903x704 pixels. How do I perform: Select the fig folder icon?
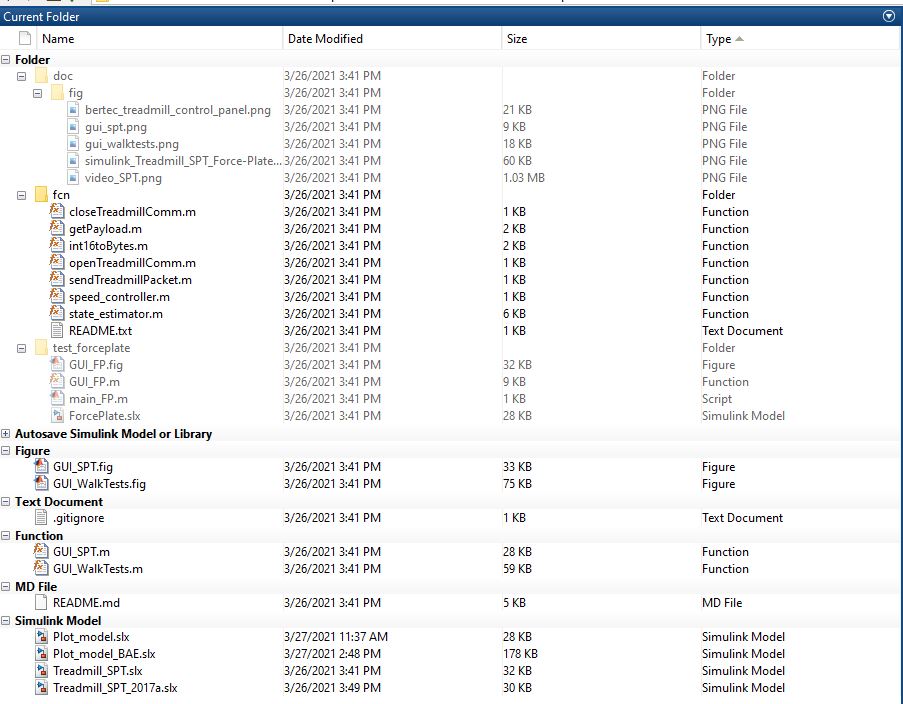click(57, 92)
